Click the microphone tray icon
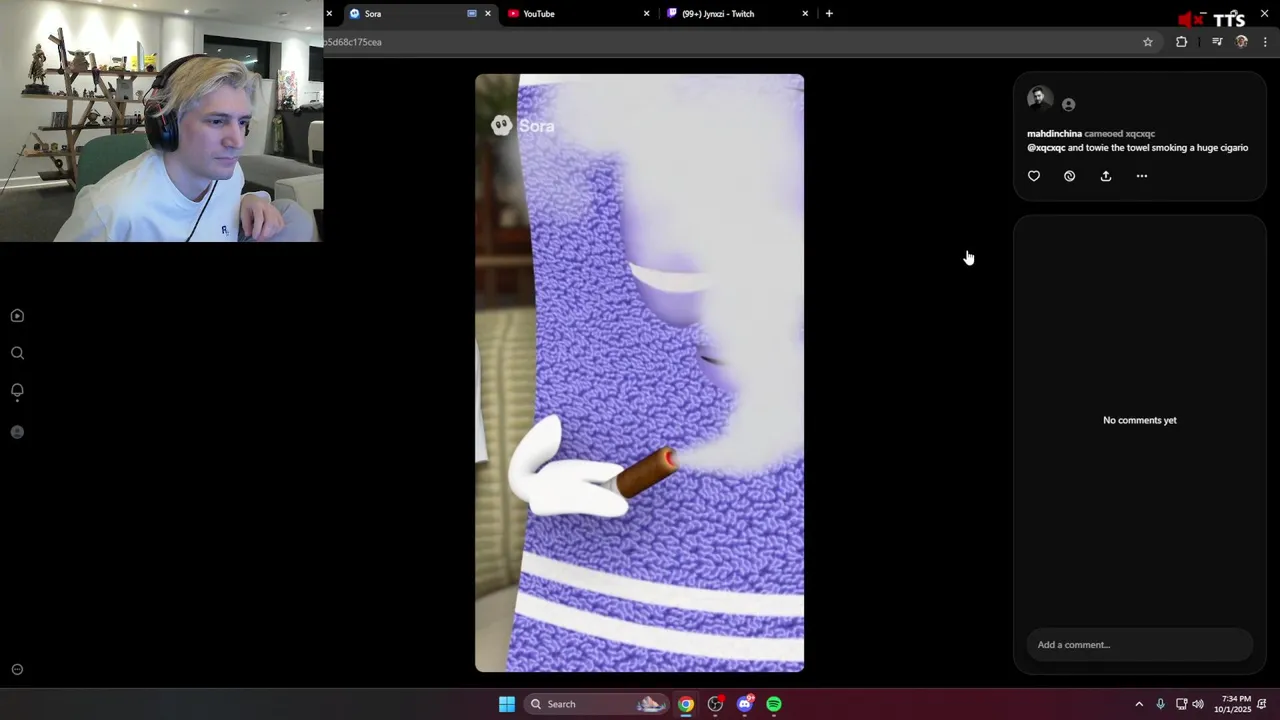The height and width of the screenshot is (720, 1280). pyautogui.click(x=1160, y=704)
